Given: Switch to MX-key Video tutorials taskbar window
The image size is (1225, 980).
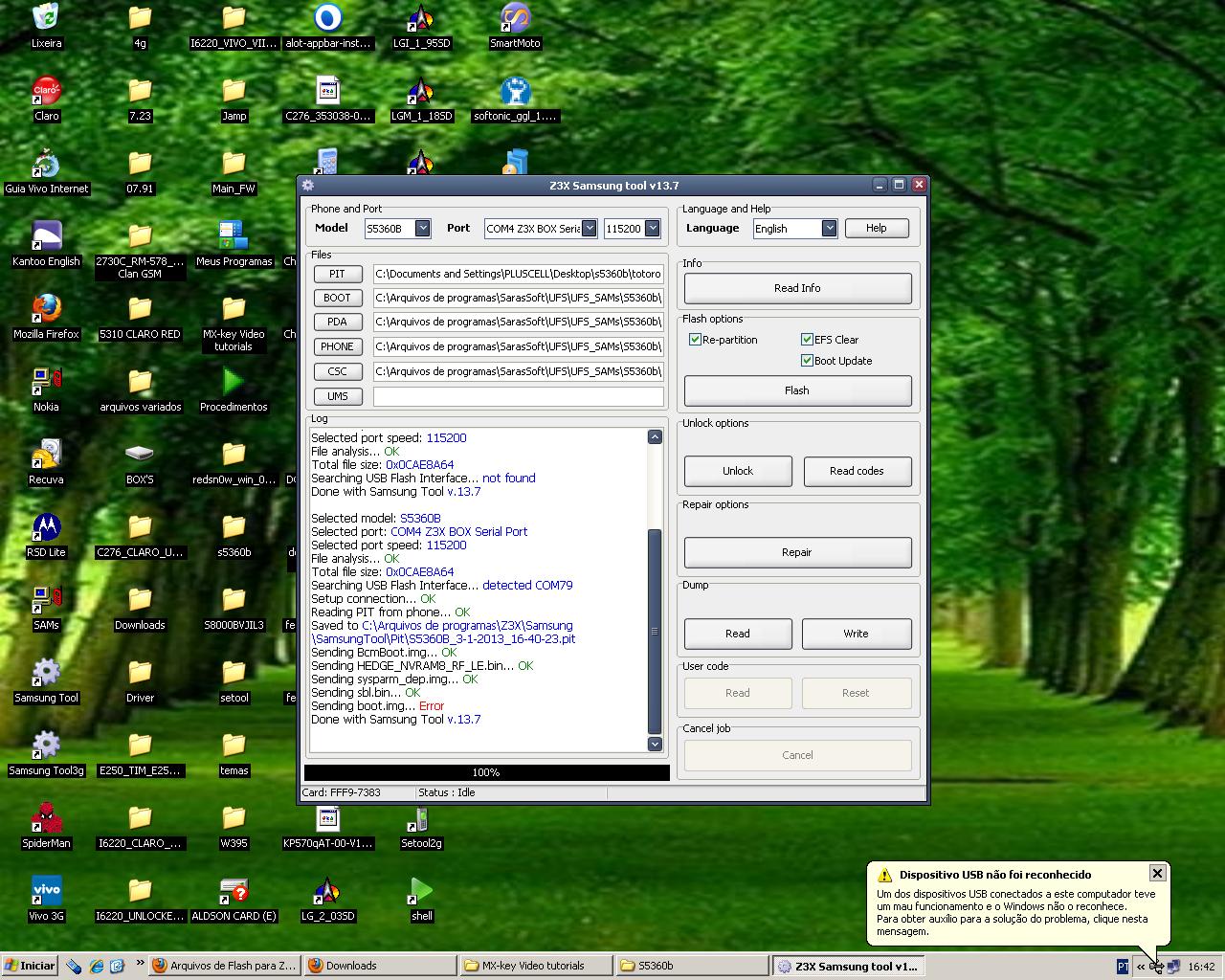Looking at the screenshot, I should click(x=536, y=966).
